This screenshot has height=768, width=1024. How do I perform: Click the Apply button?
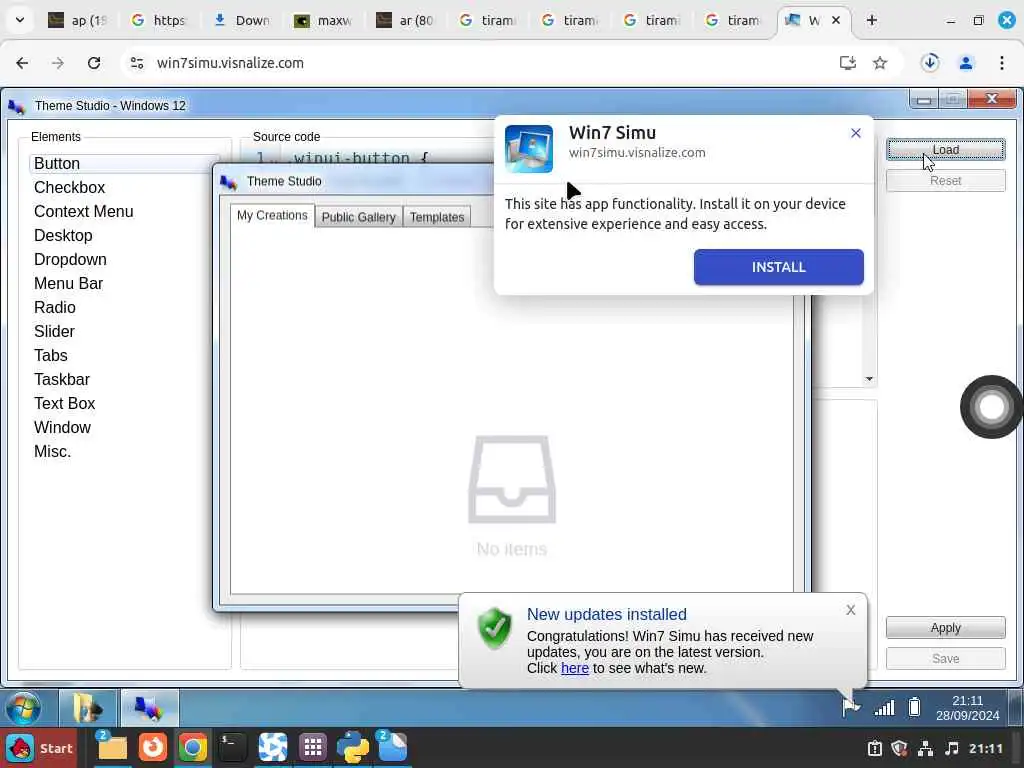(945, 628)
